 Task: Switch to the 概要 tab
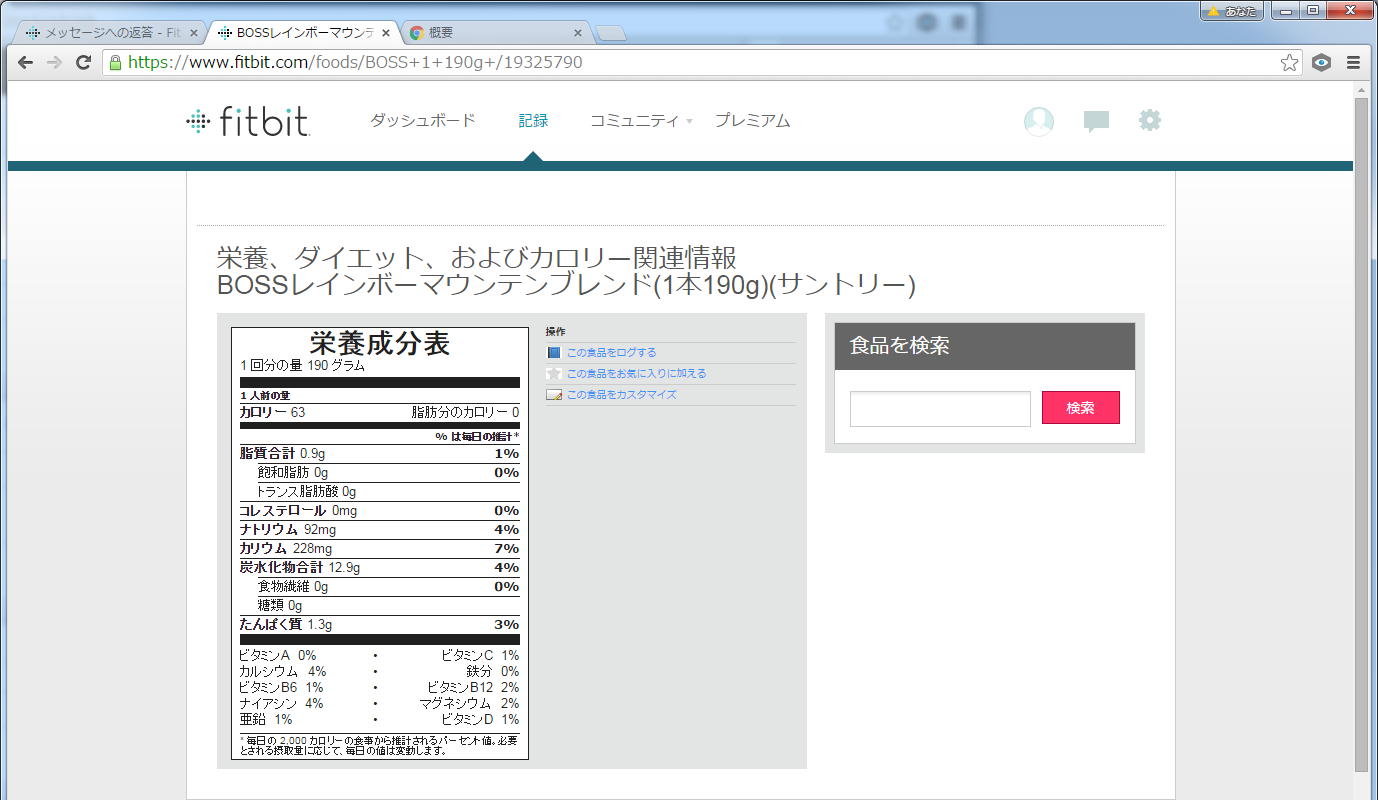[495, 33]
